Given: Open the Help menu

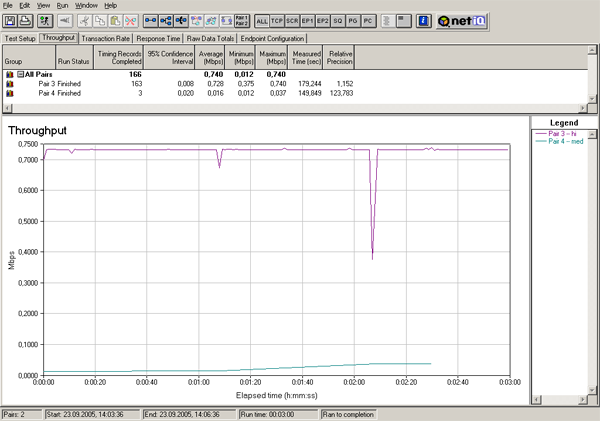Looking at the screenshot, I should (111, 5).
